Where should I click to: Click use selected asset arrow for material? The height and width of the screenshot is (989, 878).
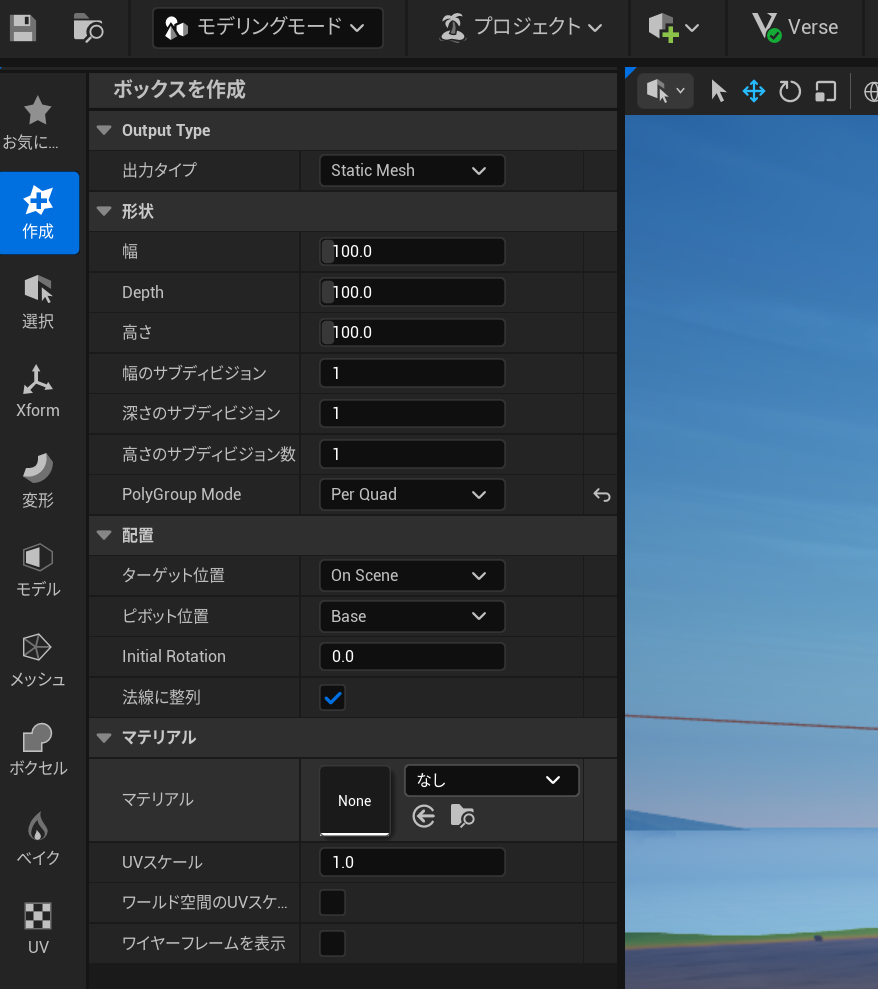(424, 817)
